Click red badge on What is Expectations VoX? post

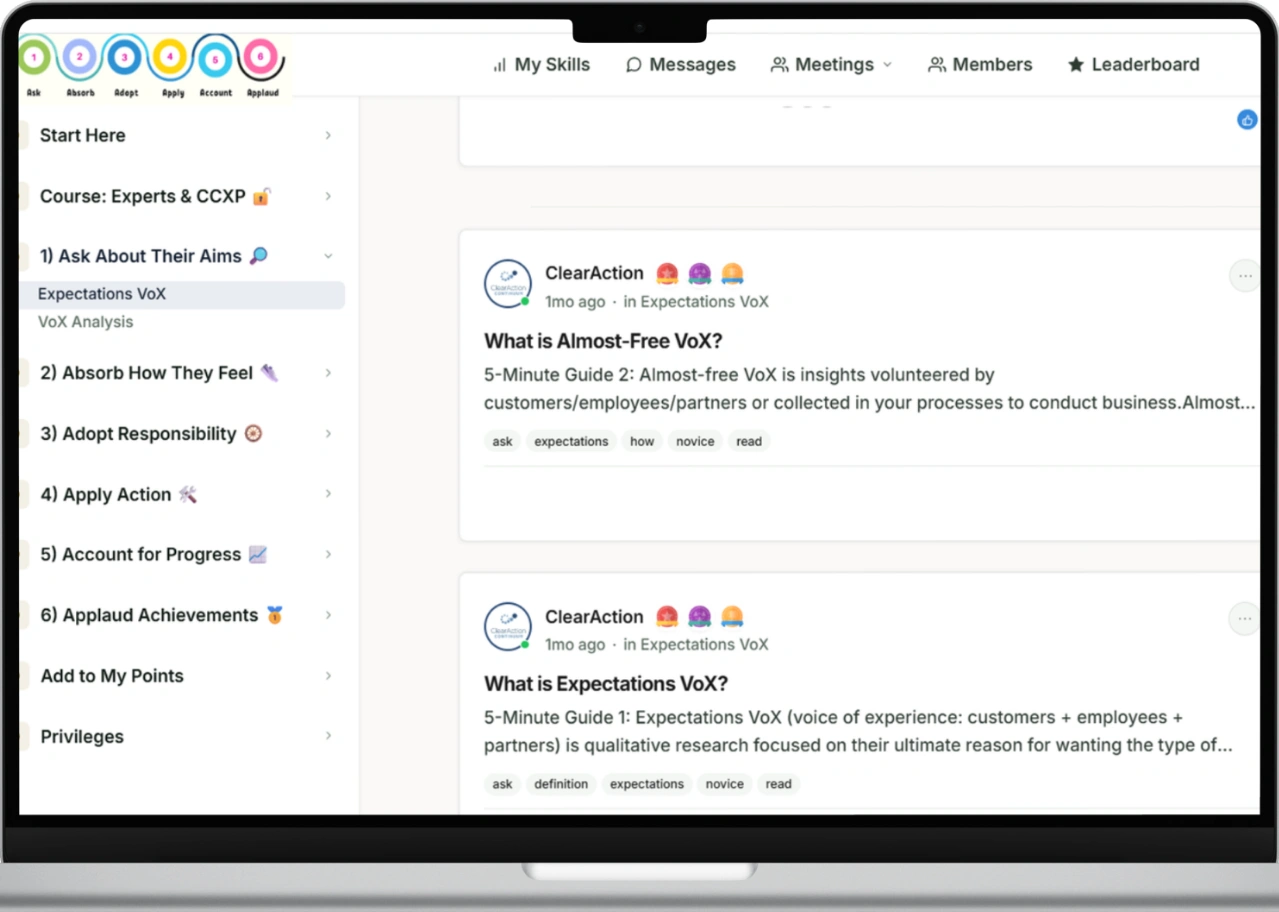coord(667,617)
